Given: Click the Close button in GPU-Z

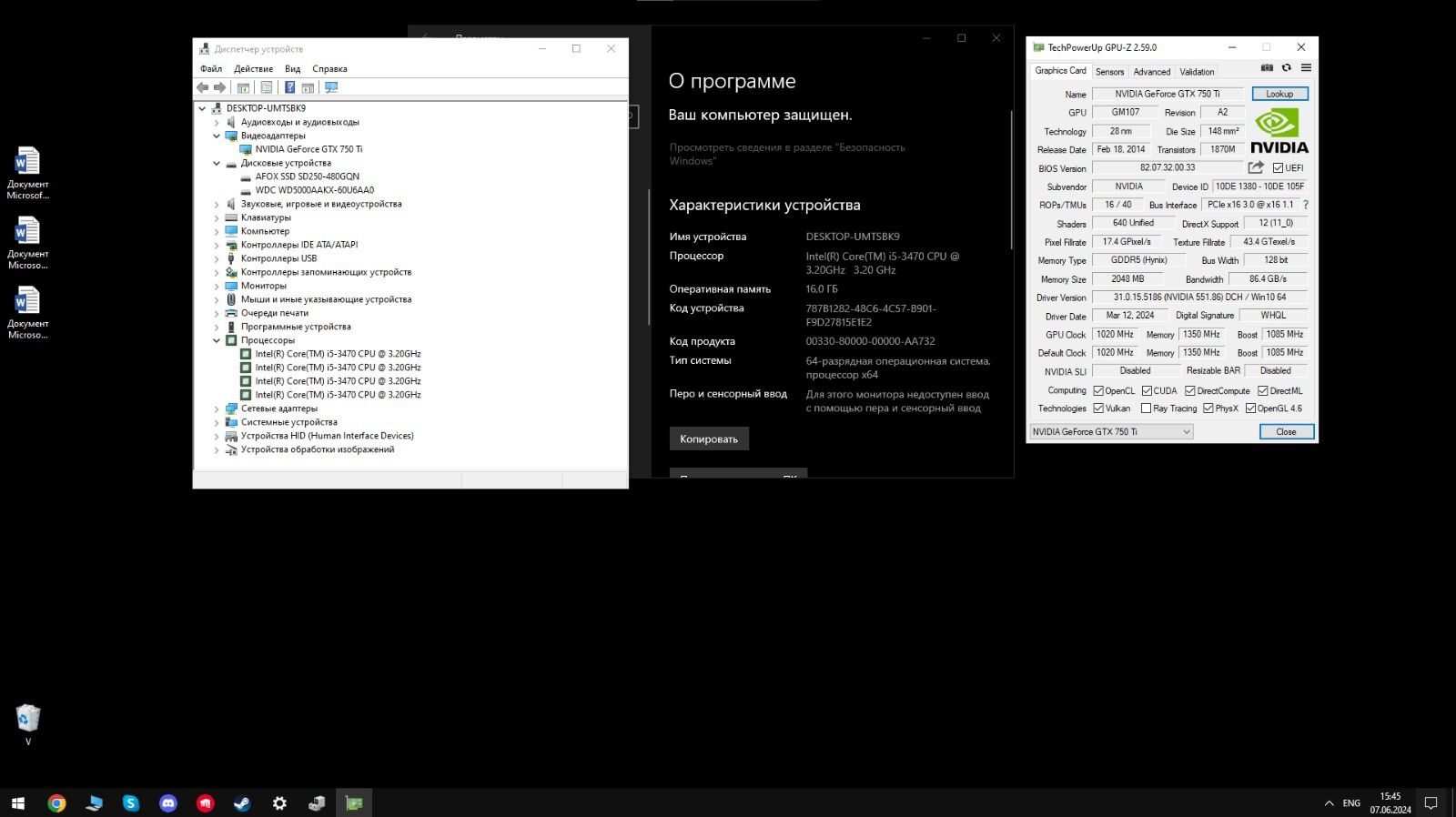Looking at the screenshot, I should click(1286, 432).
